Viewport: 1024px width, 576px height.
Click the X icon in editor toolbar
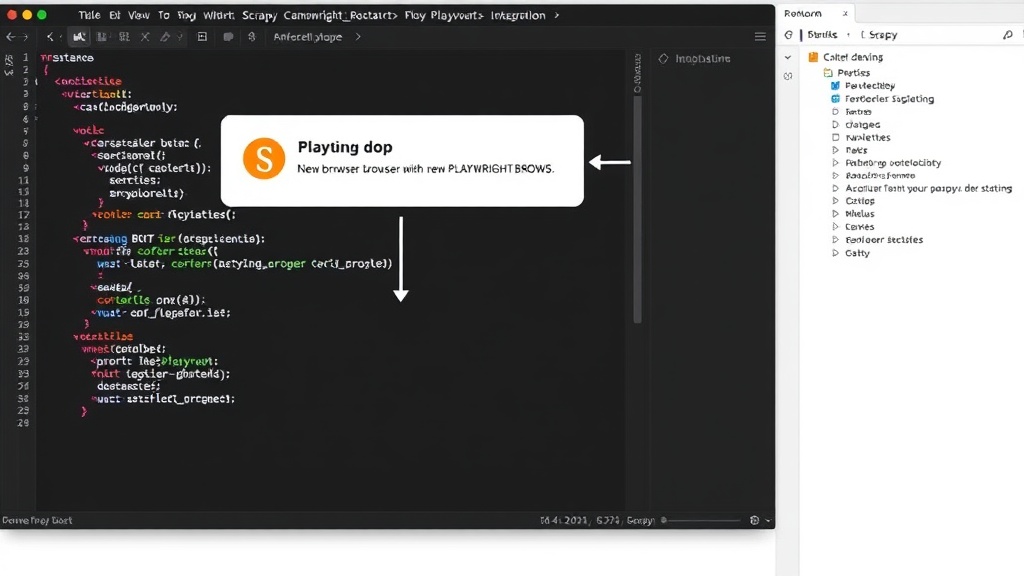pyautogui.click(x=145, y=37)
